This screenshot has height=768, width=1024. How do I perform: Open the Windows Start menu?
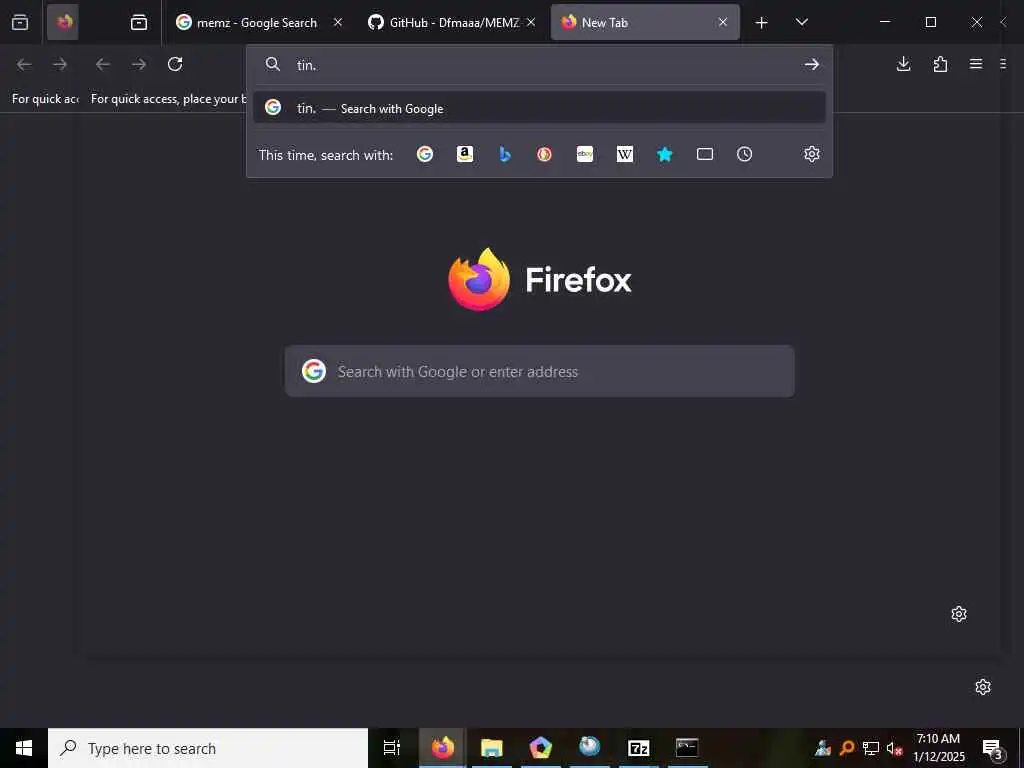[24, 748]
